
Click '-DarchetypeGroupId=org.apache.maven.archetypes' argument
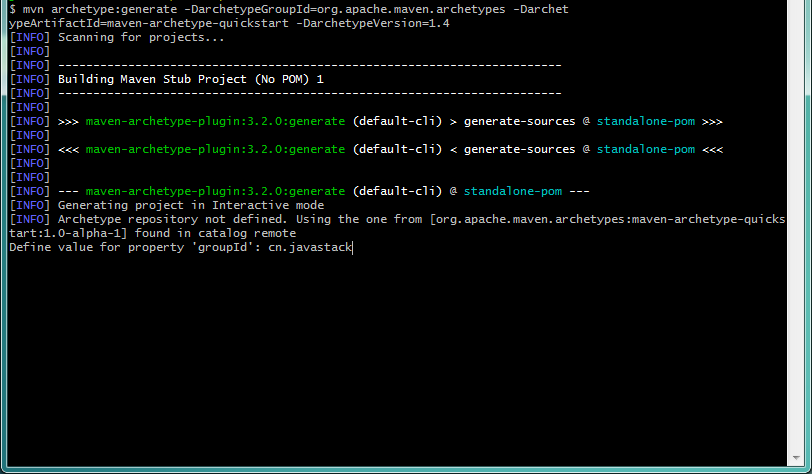point(345,9)
